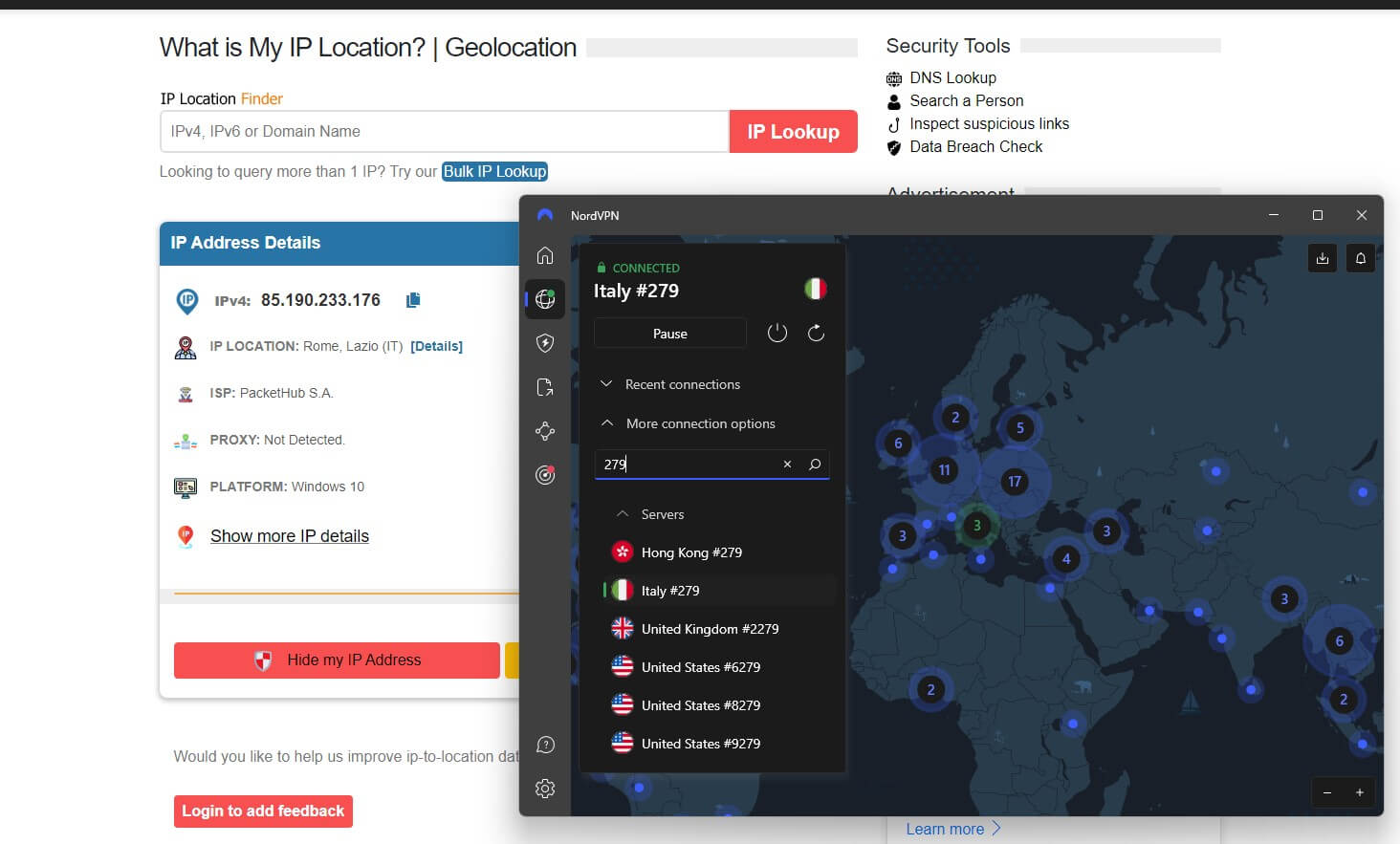Screen dimensions: 1400x844
Task: Connect to United States #9279
Action: click(719, 744)
